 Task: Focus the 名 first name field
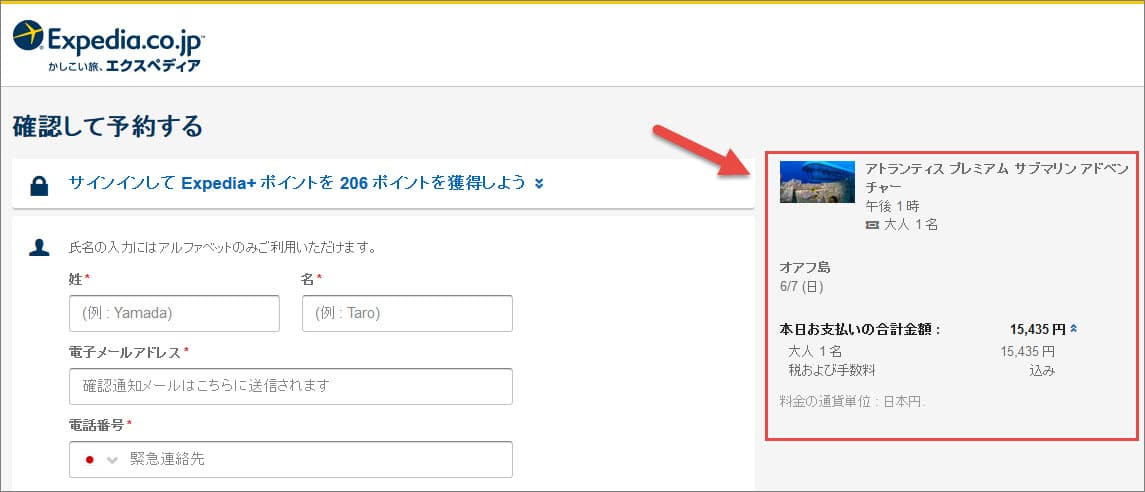point(407,313)
